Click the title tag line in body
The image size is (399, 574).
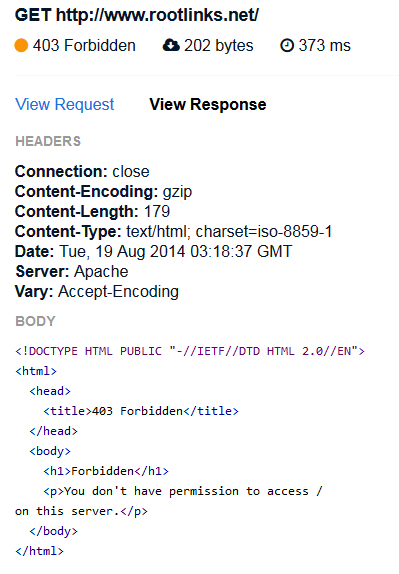pyautogui.click(x=141, y=411)
